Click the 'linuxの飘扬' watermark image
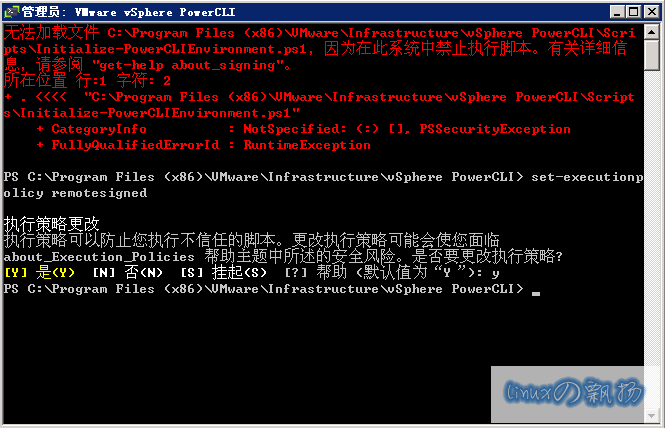 tap(567, 394)
